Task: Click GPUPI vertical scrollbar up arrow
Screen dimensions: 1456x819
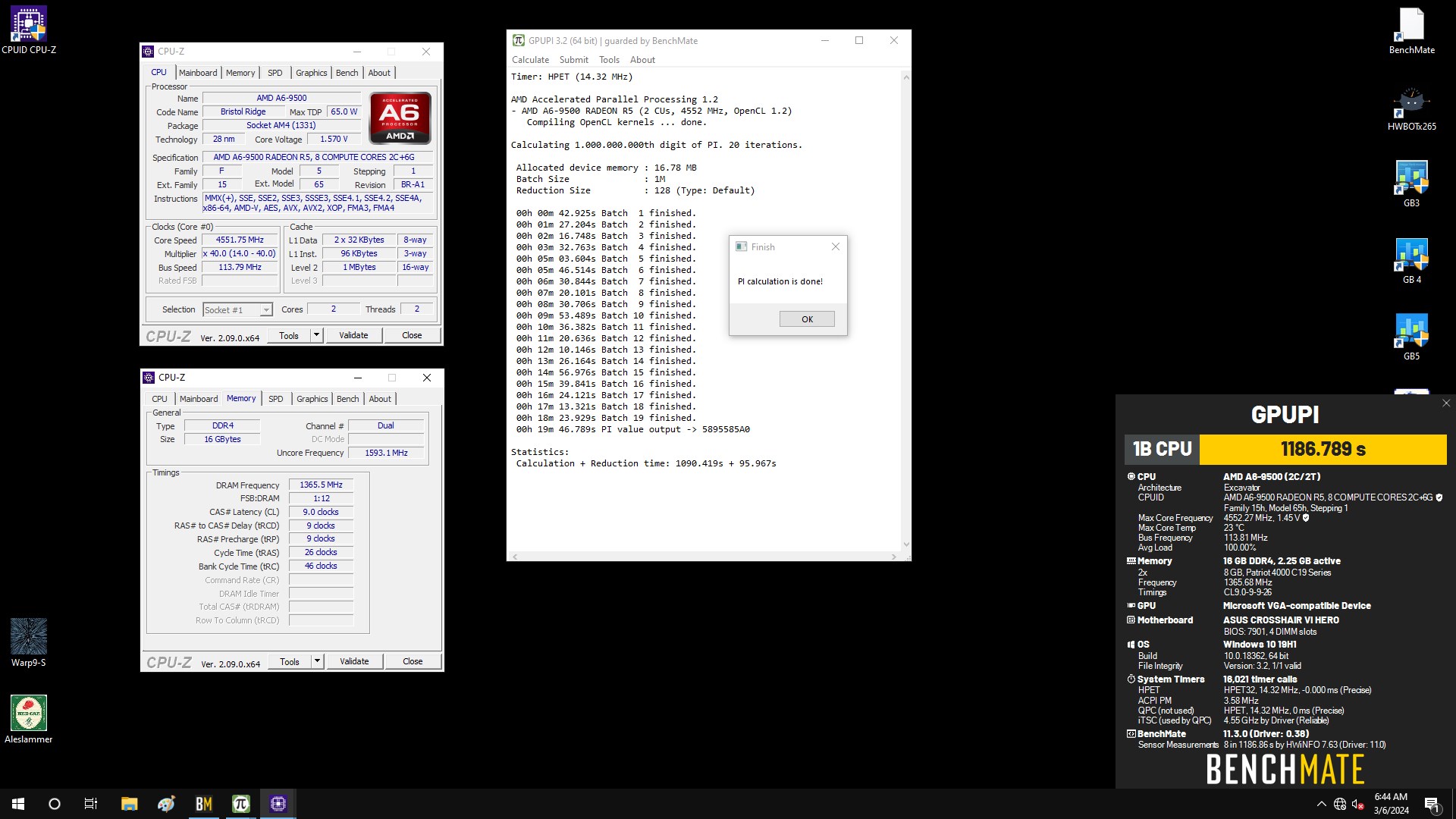Action: [905, 77]
